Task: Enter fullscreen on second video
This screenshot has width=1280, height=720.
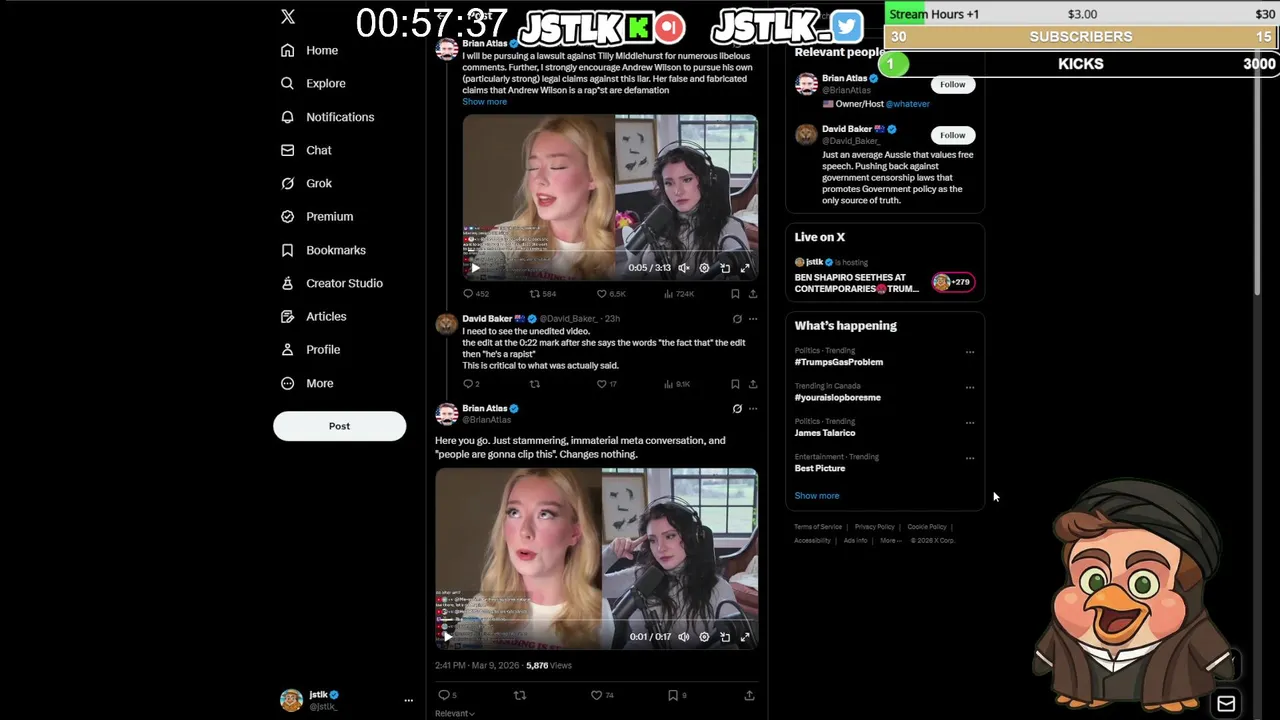Action: [745, 637]
